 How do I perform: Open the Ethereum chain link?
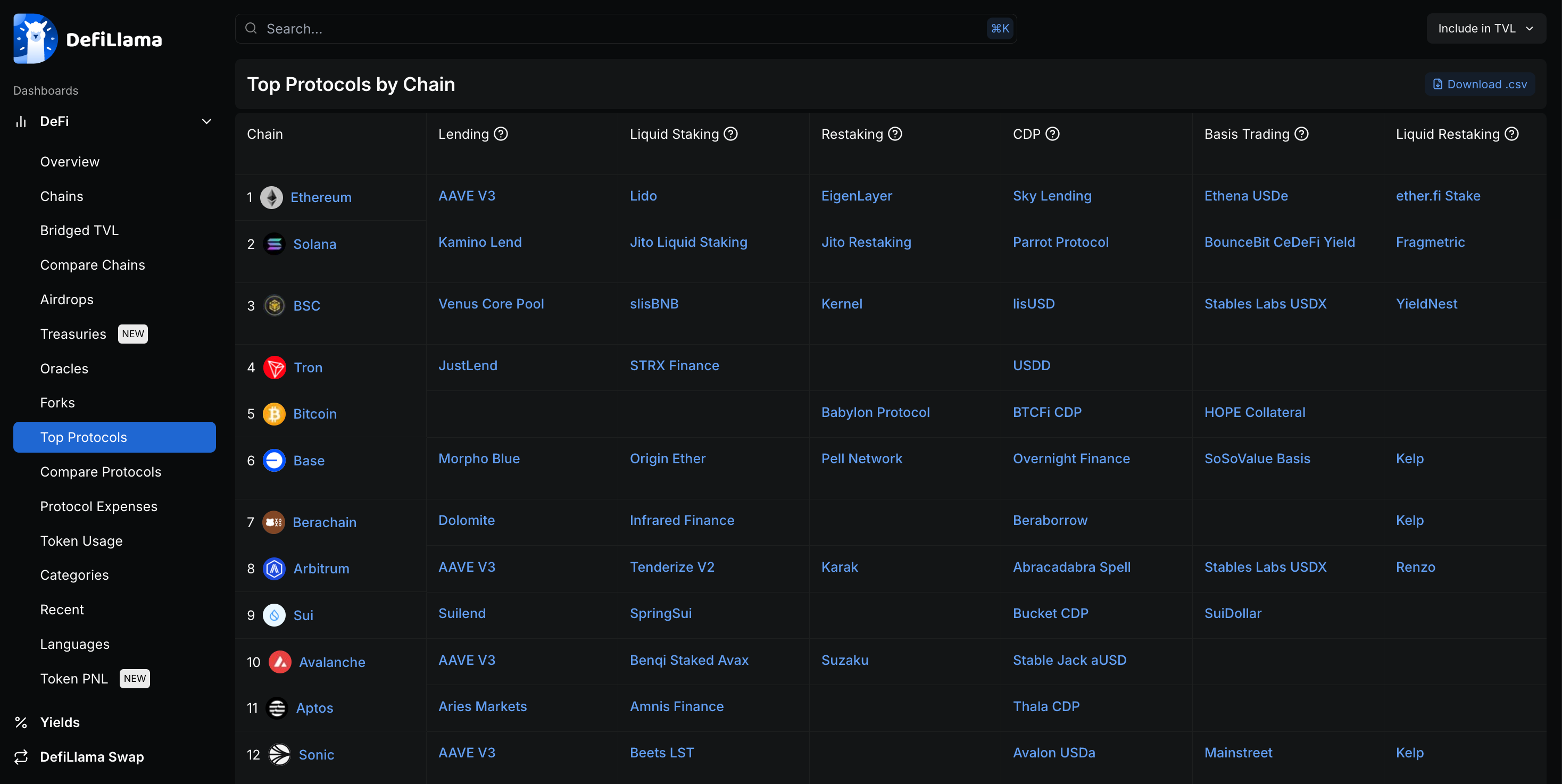pos(321,197)
